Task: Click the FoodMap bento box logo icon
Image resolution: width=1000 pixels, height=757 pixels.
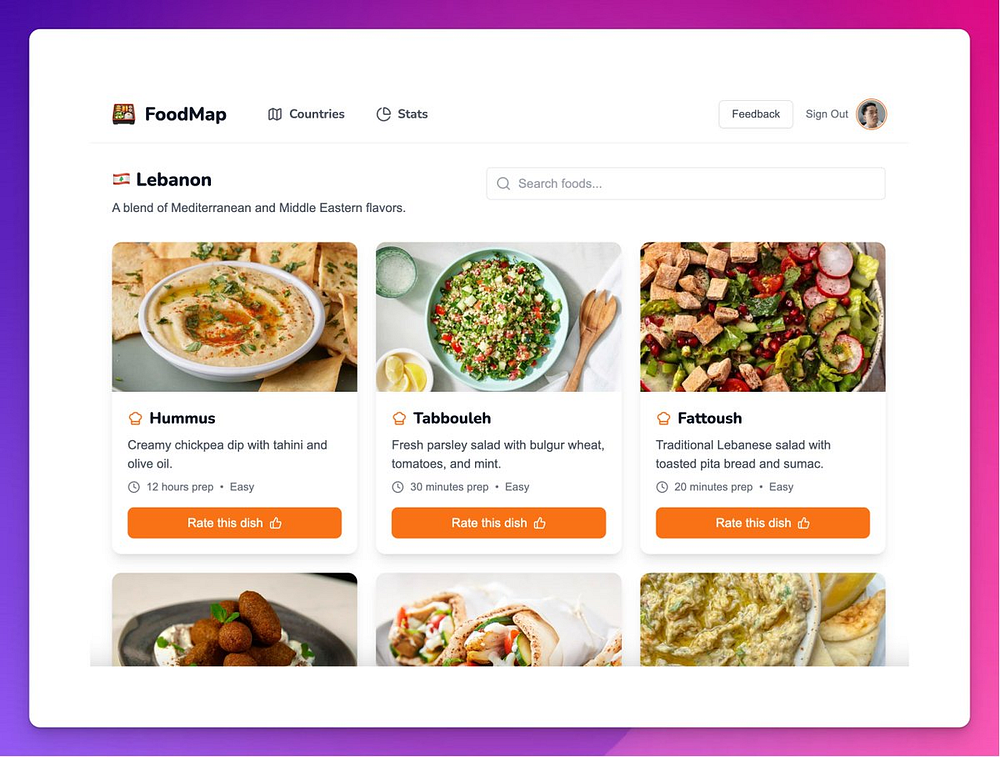Action: 124,114
